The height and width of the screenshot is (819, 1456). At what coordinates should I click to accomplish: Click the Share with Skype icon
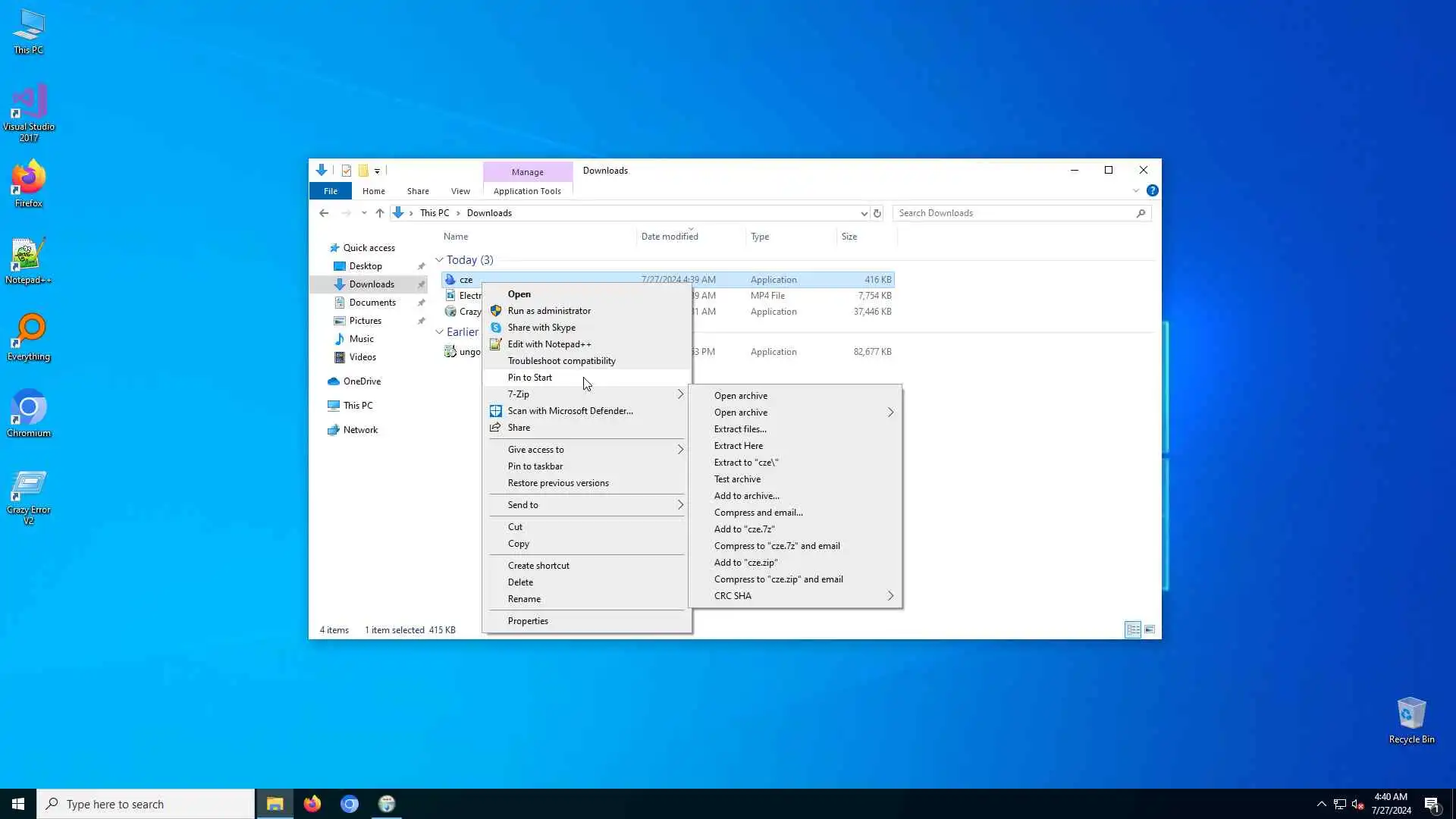click(x=496, y=328)
